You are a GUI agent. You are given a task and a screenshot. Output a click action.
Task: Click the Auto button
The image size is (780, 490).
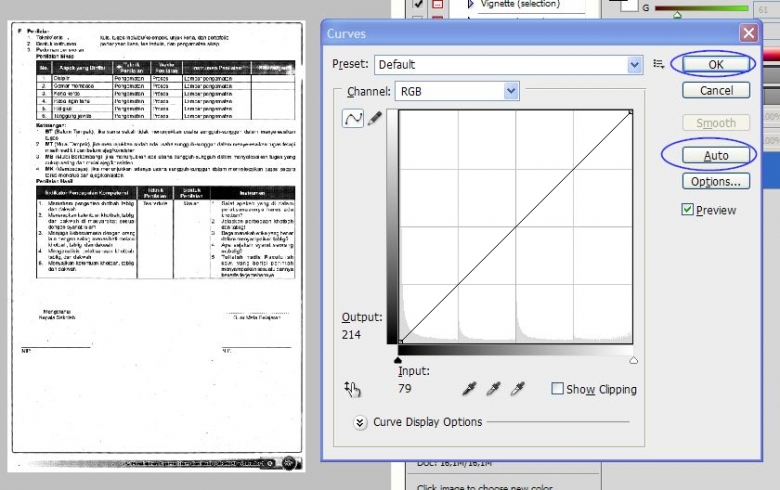pyautogui.click(x=715, y=156)
